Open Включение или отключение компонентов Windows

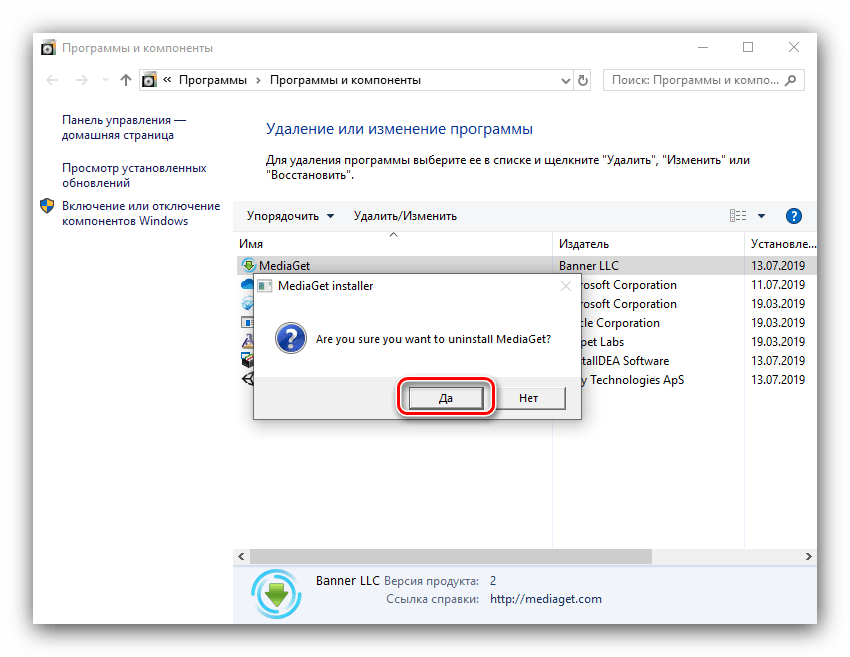(140, 213)
